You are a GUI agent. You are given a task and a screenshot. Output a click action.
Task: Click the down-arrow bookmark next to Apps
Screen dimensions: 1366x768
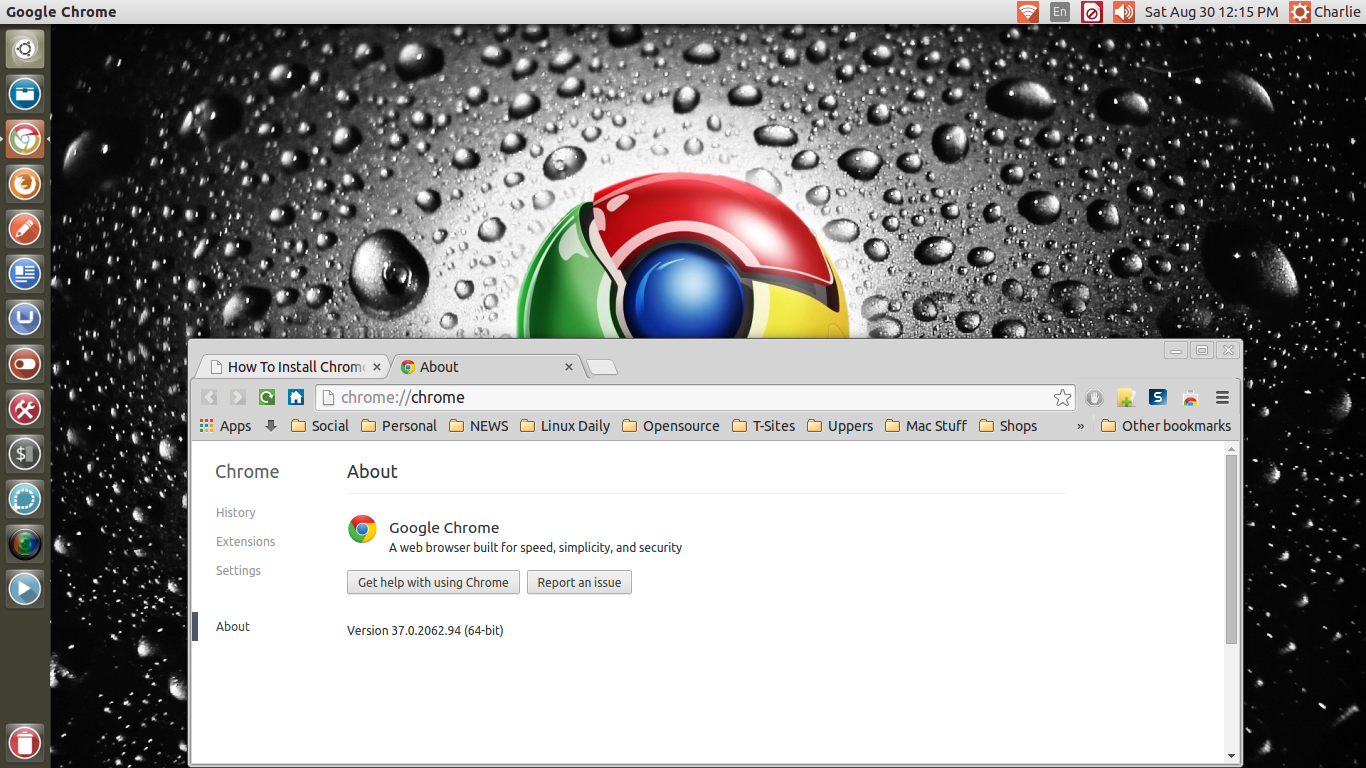coord(271,426)
